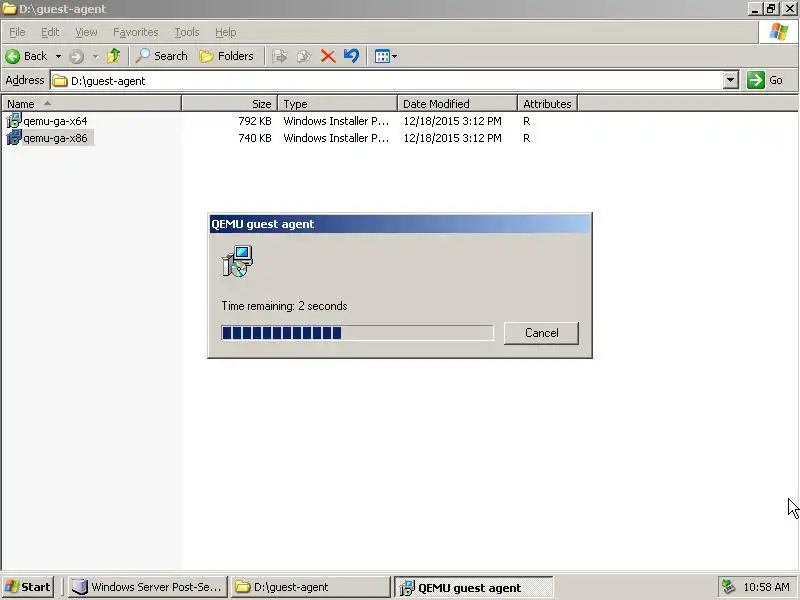The image size is (800, 600).
Task: Sort by the Size column header
Action: 230,104
